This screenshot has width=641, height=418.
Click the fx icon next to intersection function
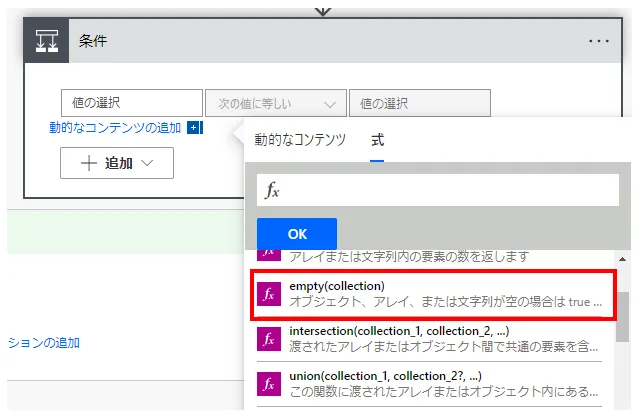[x=268, y=339]
